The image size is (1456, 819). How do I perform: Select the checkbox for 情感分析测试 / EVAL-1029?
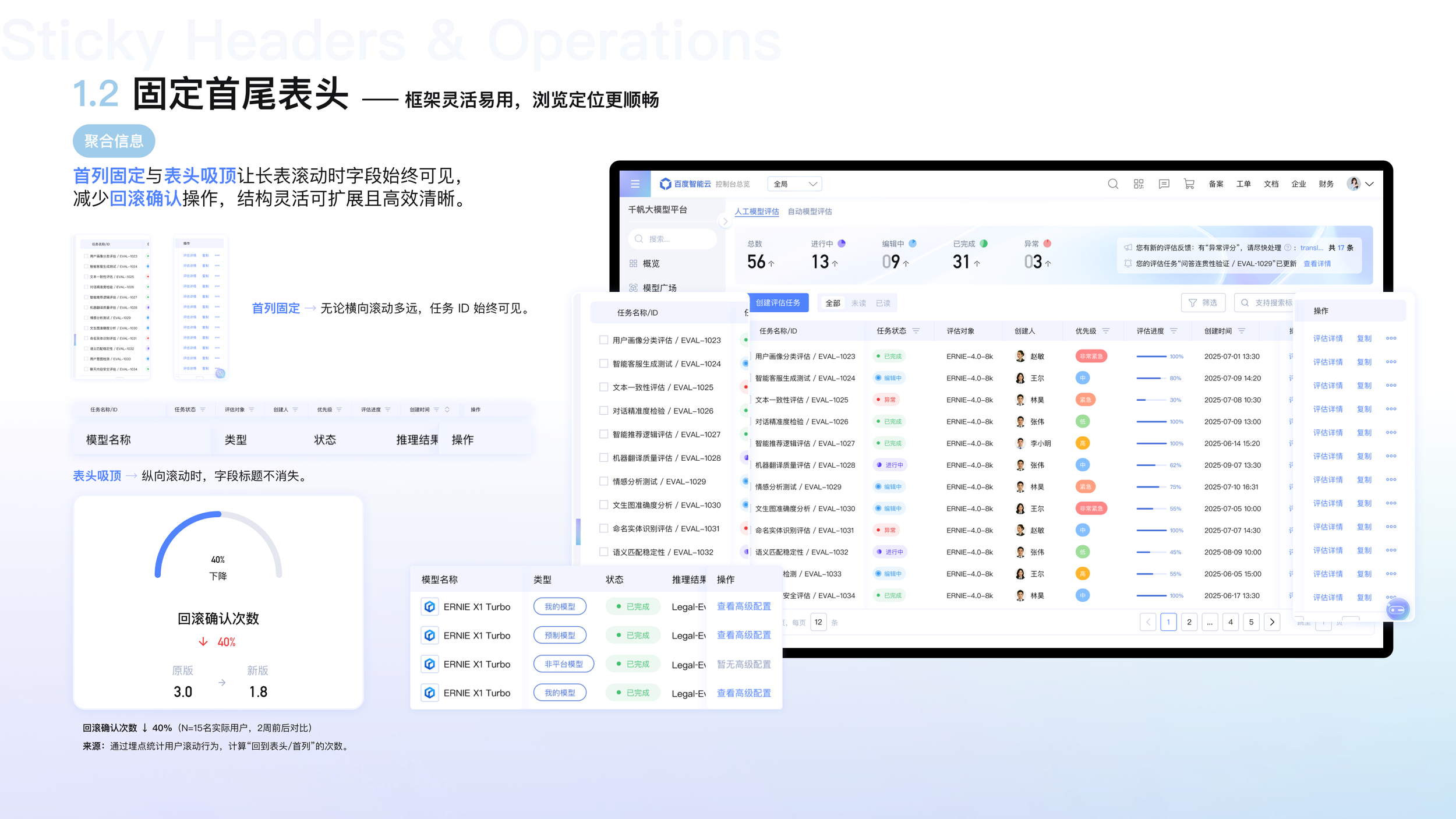pos(603,481)
